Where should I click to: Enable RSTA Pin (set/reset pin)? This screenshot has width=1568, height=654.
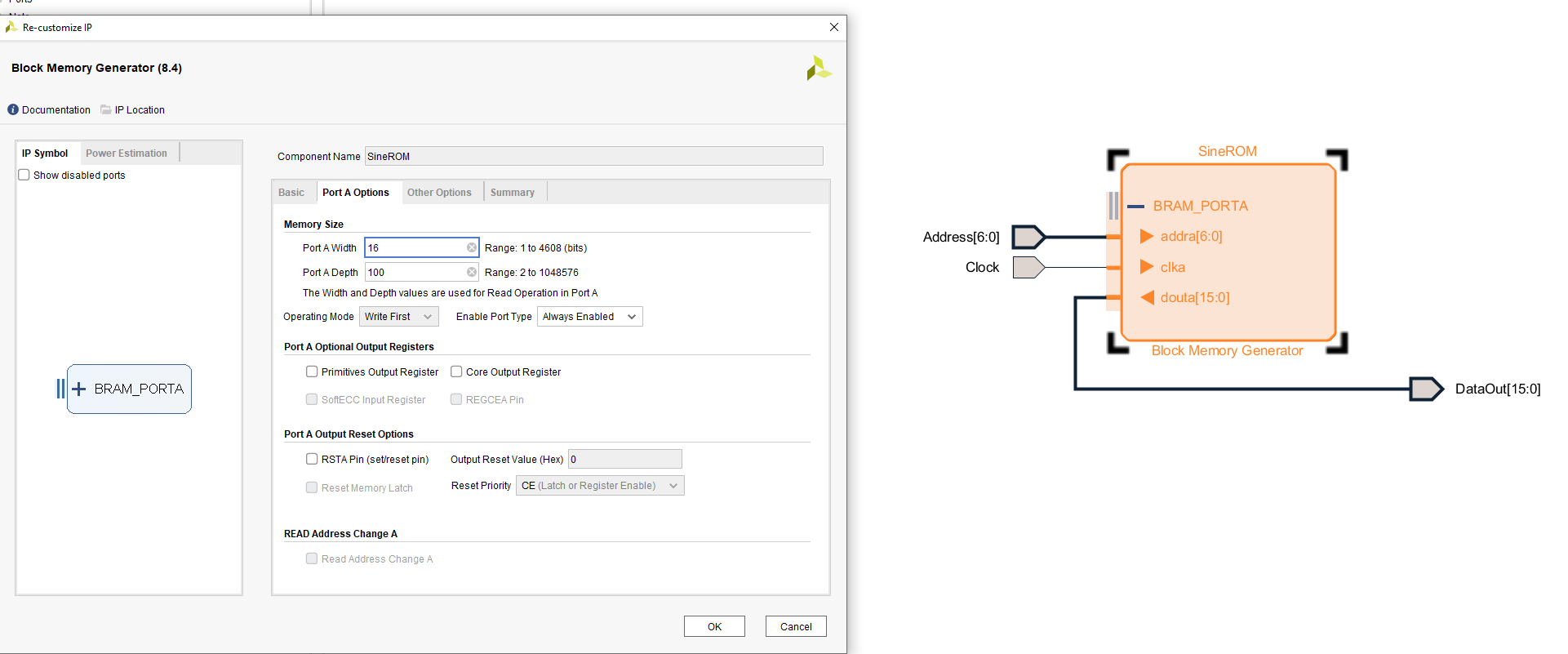pos(312,459)
